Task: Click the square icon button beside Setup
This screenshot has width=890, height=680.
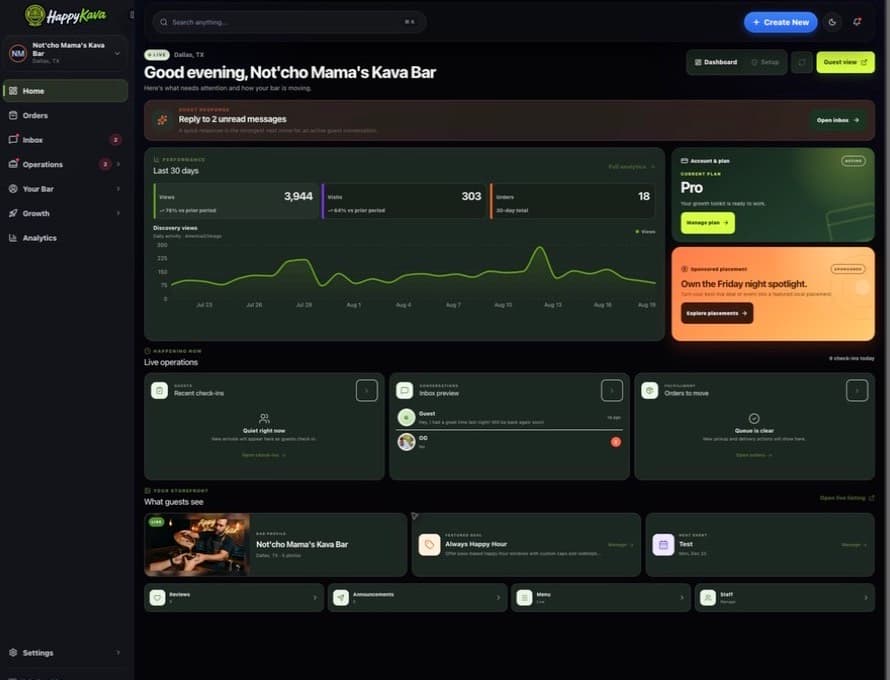Action: [802, 62]
